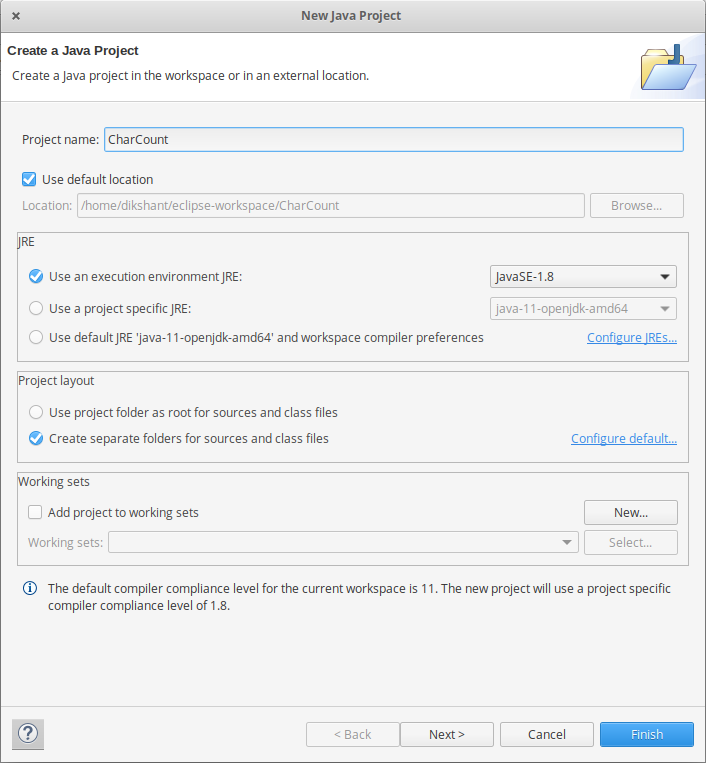The height and width of the screenshot is (763, 706).
Task: Click the Java project folder wizard icon
Action: [x=668, y=67]
